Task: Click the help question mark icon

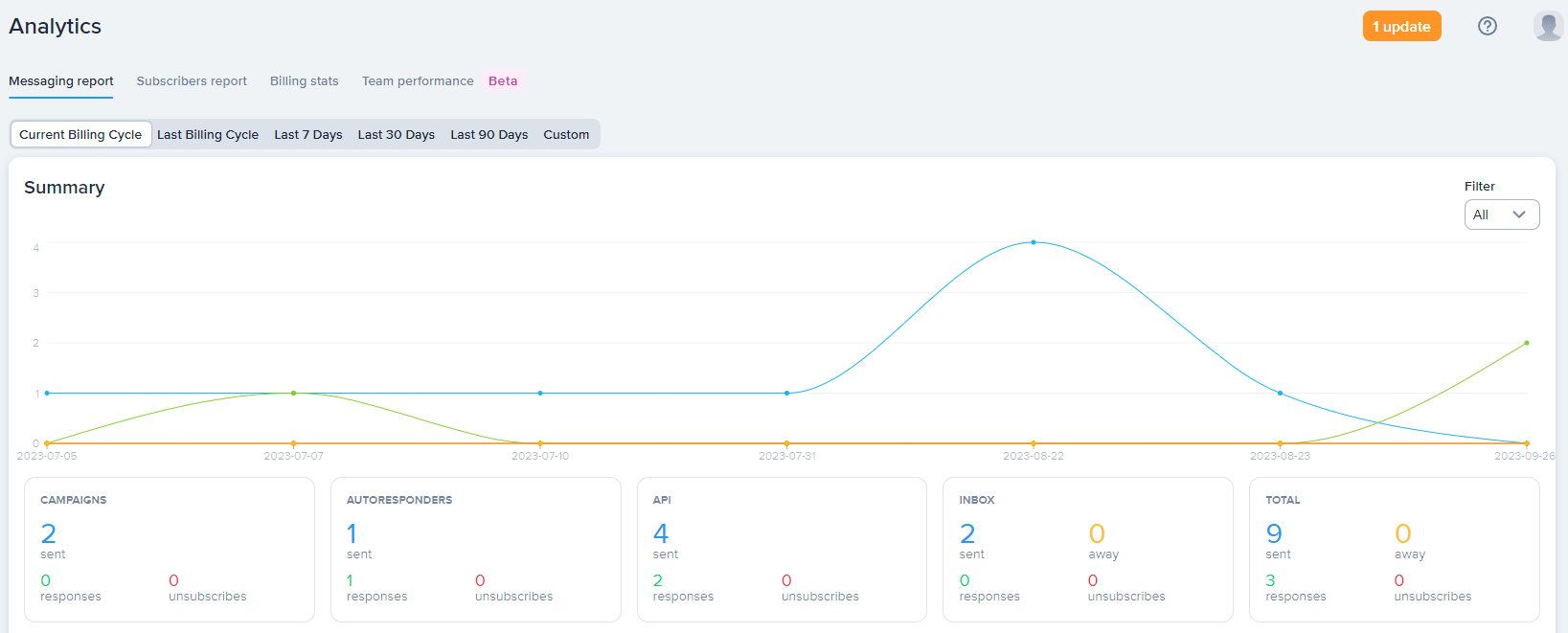Action: 1487,26
